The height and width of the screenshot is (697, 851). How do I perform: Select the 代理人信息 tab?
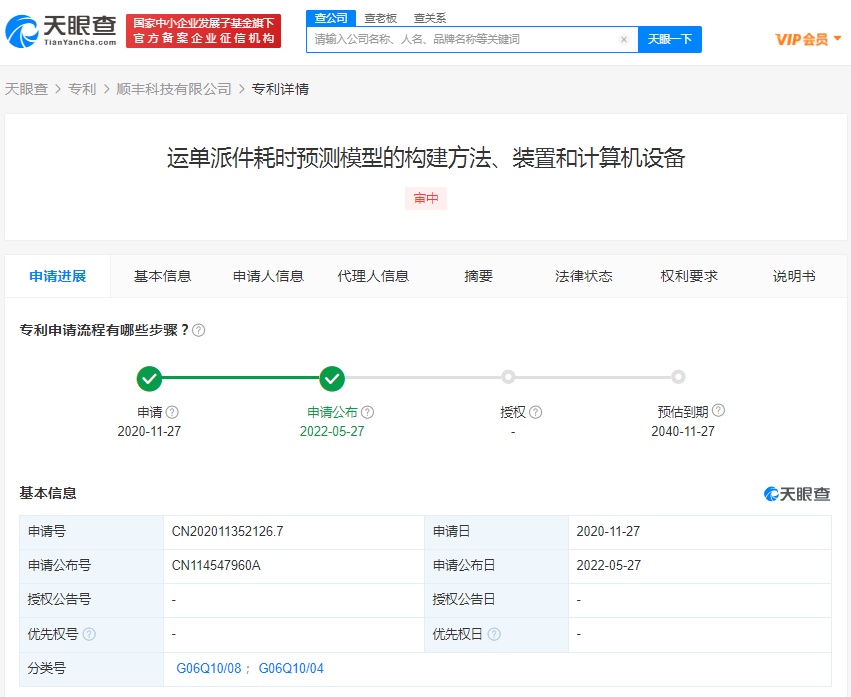(x=373, y=276)
